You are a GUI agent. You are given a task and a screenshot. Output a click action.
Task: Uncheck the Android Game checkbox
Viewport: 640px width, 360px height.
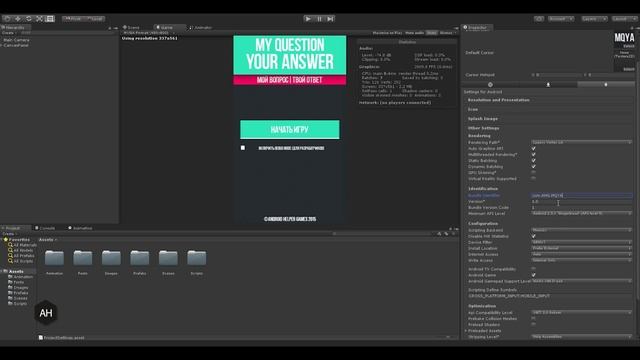(x=533, y=275)
